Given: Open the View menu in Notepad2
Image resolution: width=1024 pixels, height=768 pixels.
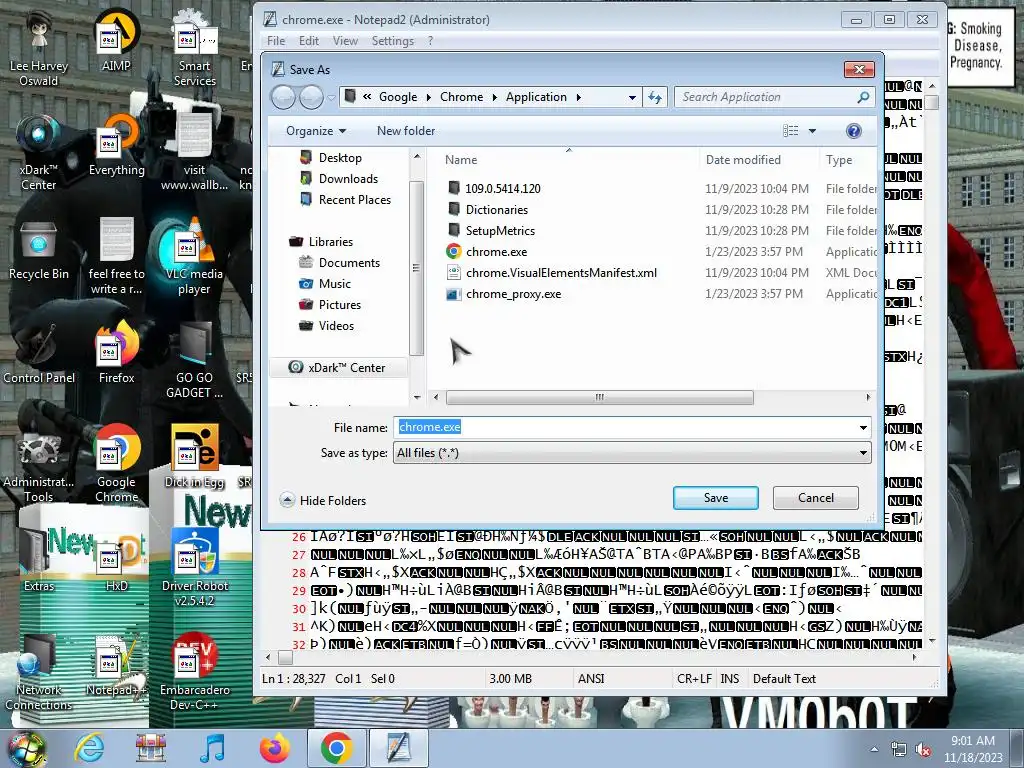Looking at the screenshot, I should click(x=345, y=40).
